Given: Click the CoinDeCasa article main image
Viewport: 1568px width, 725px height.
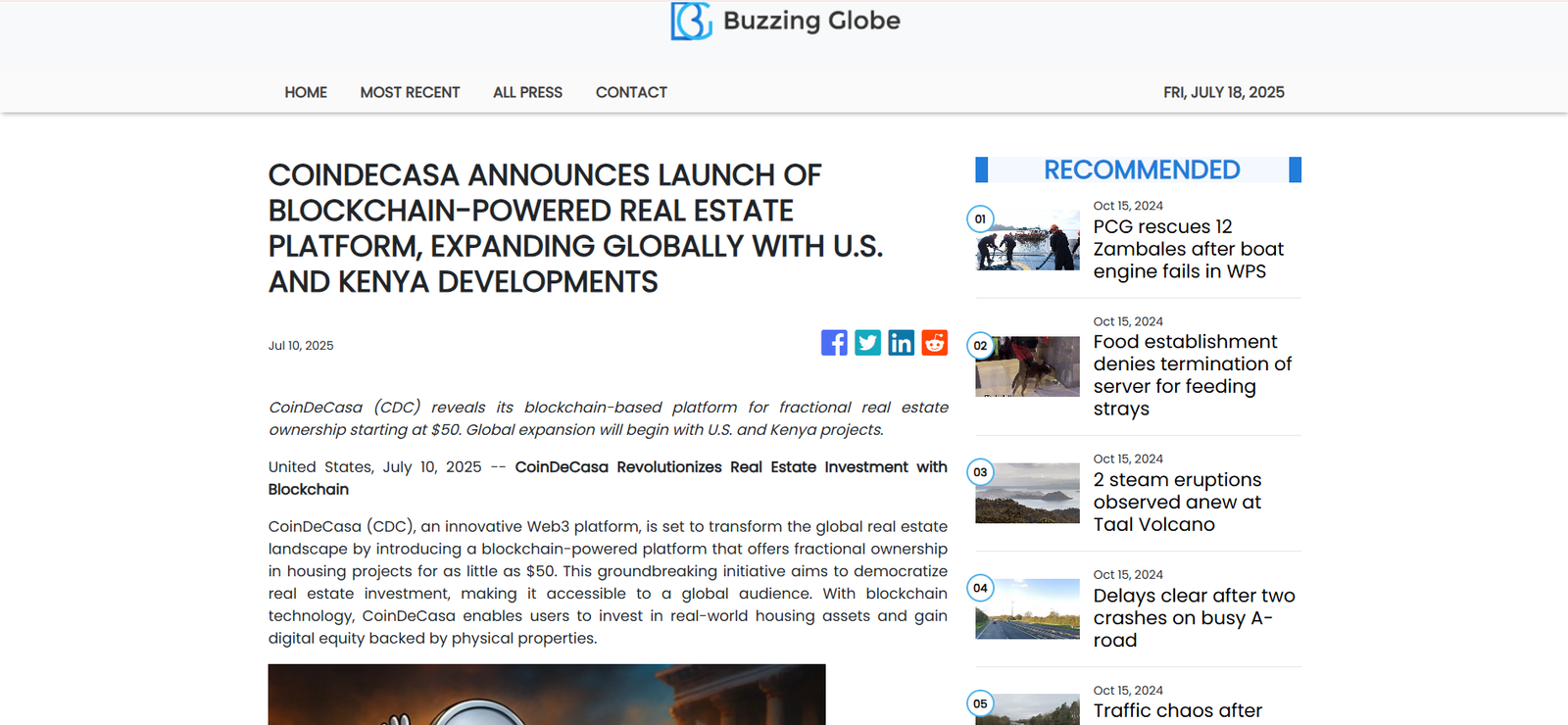Looking at the screenshot, I should click(547, 695).
